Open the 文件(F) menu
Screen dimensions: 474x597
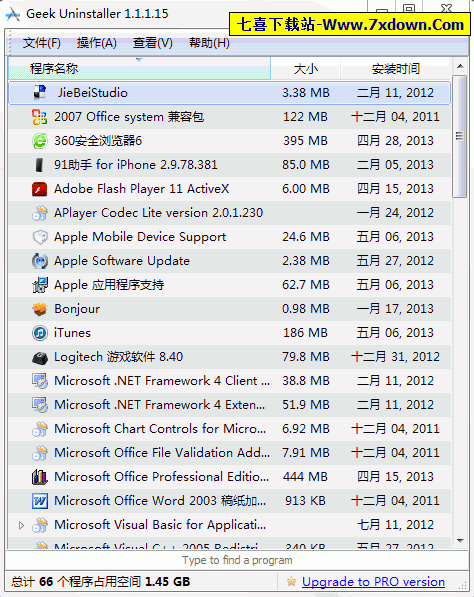(x=41, y=43)
